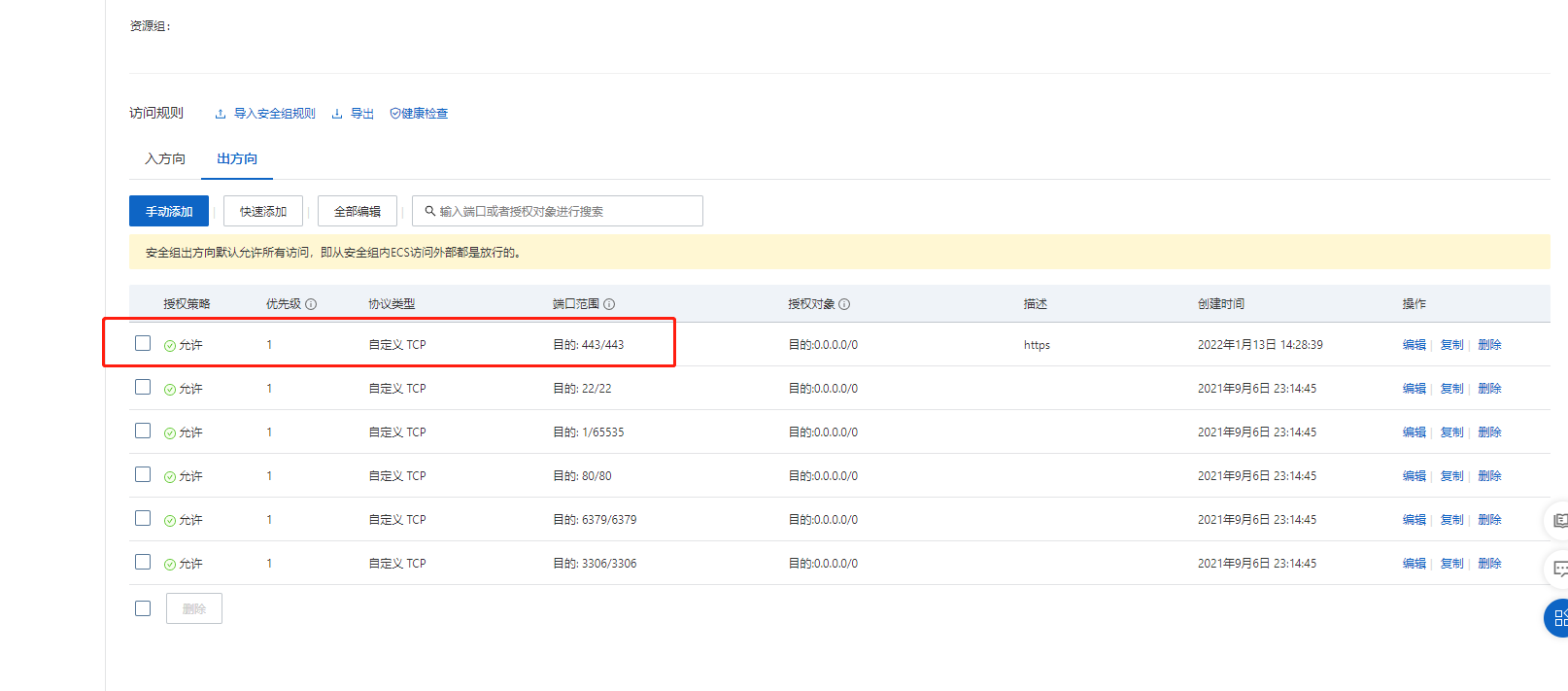Delete the 22/22 rule
Image resolution: width=1568 pixels, height=691 pixels.
1489,389
